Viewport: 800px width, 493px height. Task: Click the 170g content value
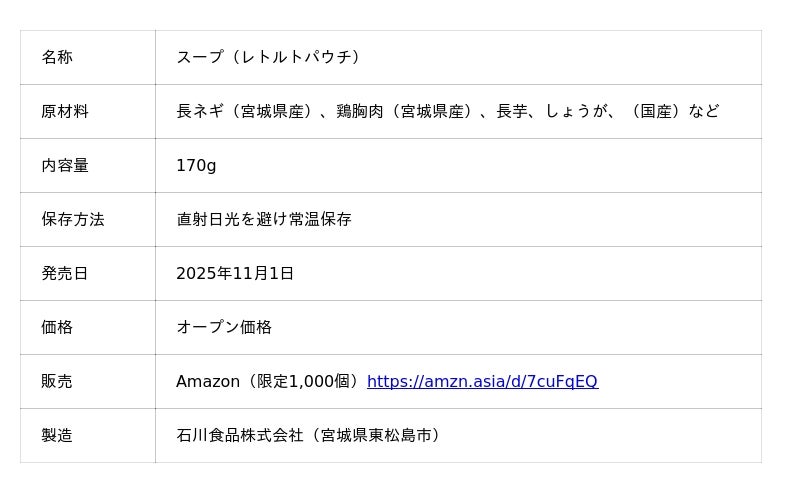[196, 165]
